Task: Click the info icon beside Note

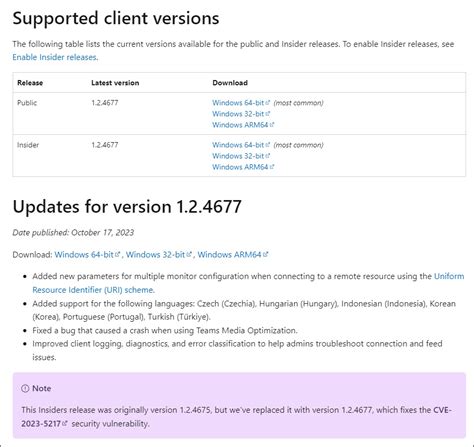Action: click(25, 389)
